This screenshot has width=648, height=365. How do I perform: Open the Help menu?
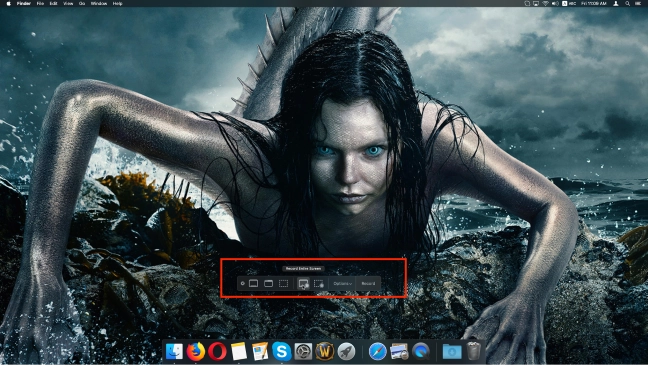117,3
